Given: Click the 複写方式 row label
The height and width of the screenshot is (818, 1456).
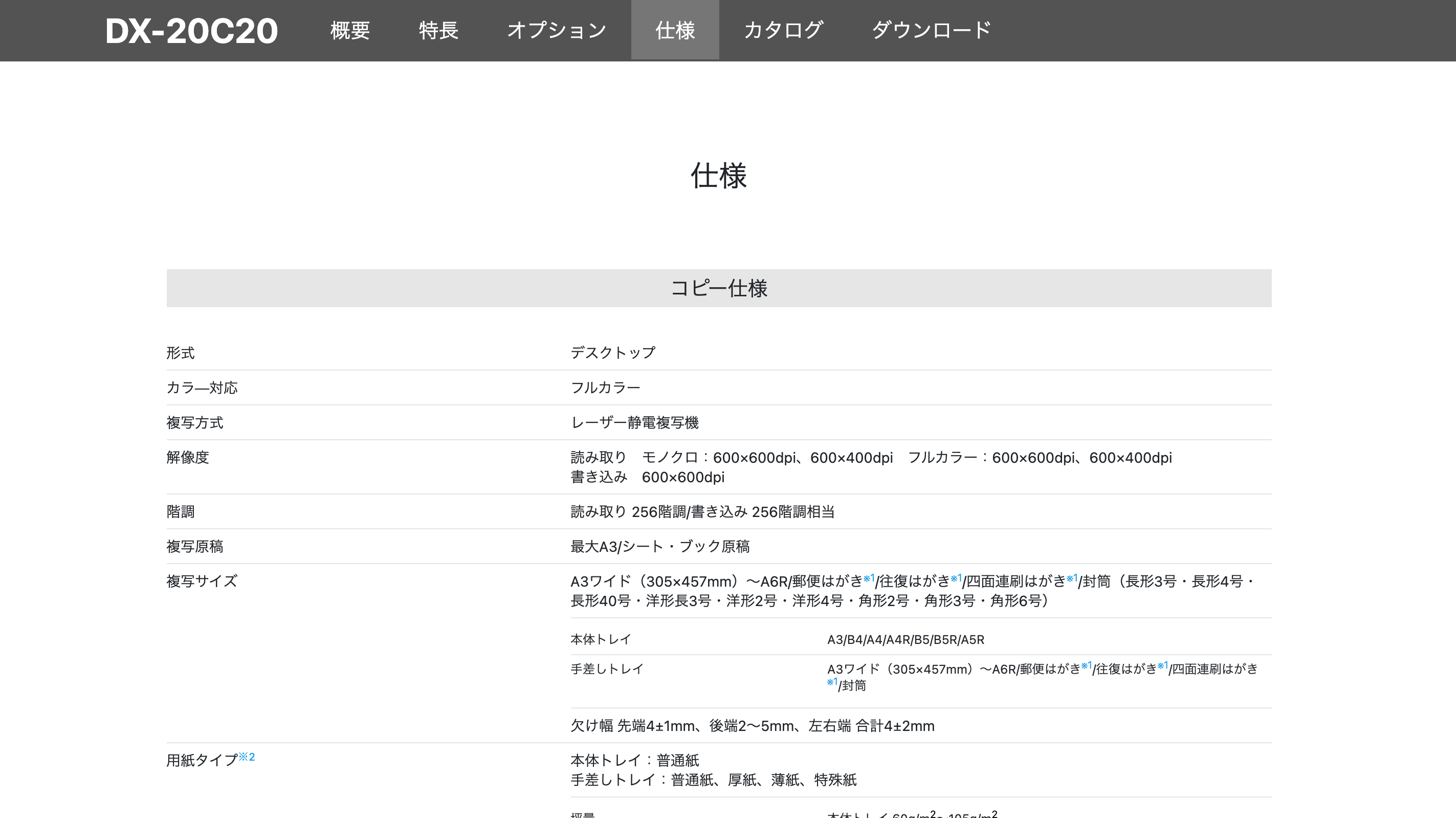Looking at the screenshot, I should click(x=195, y=423).
